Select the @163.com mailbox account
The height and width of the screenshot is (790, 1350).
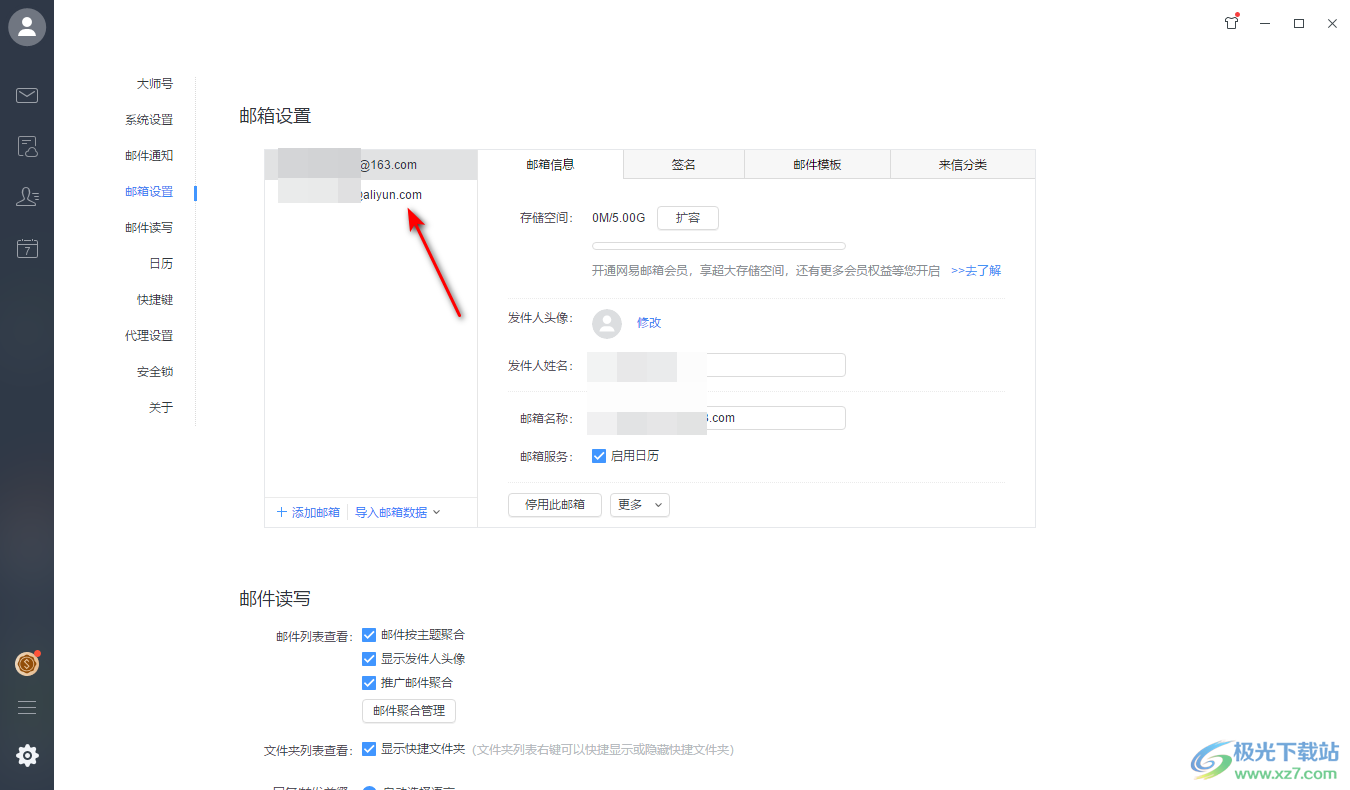[371, 165]
